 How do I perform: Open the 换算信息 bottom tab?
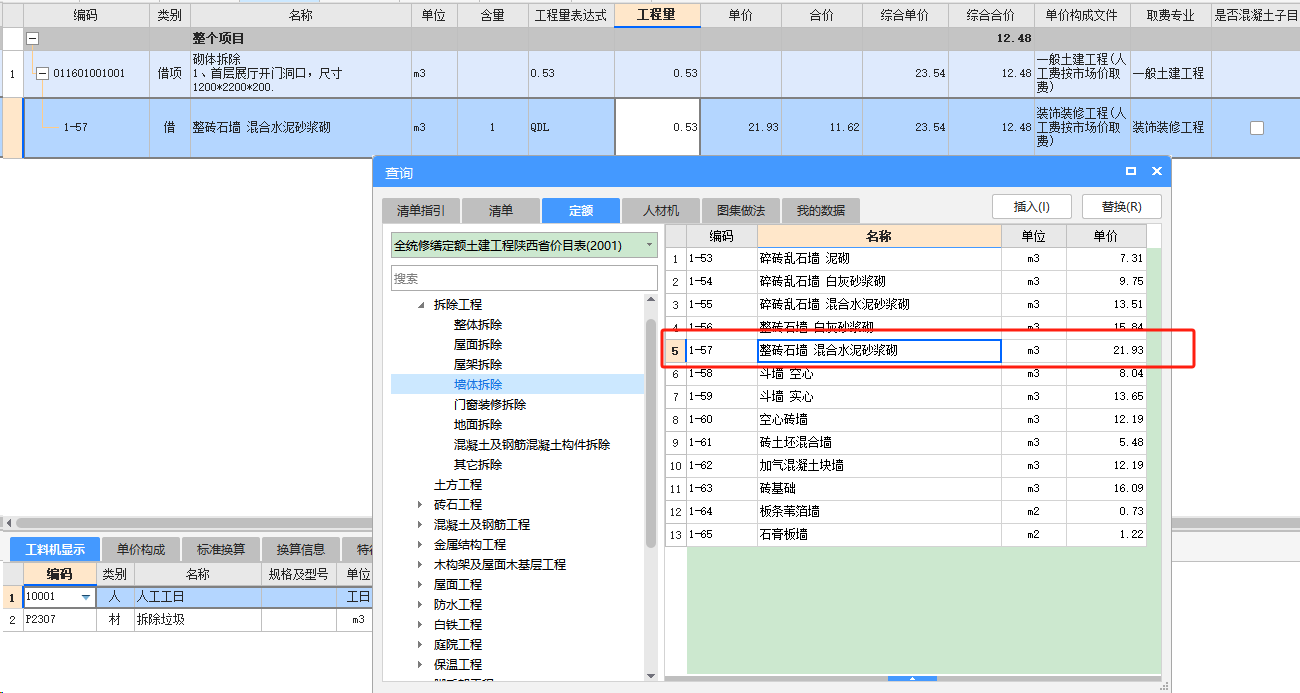301,549
